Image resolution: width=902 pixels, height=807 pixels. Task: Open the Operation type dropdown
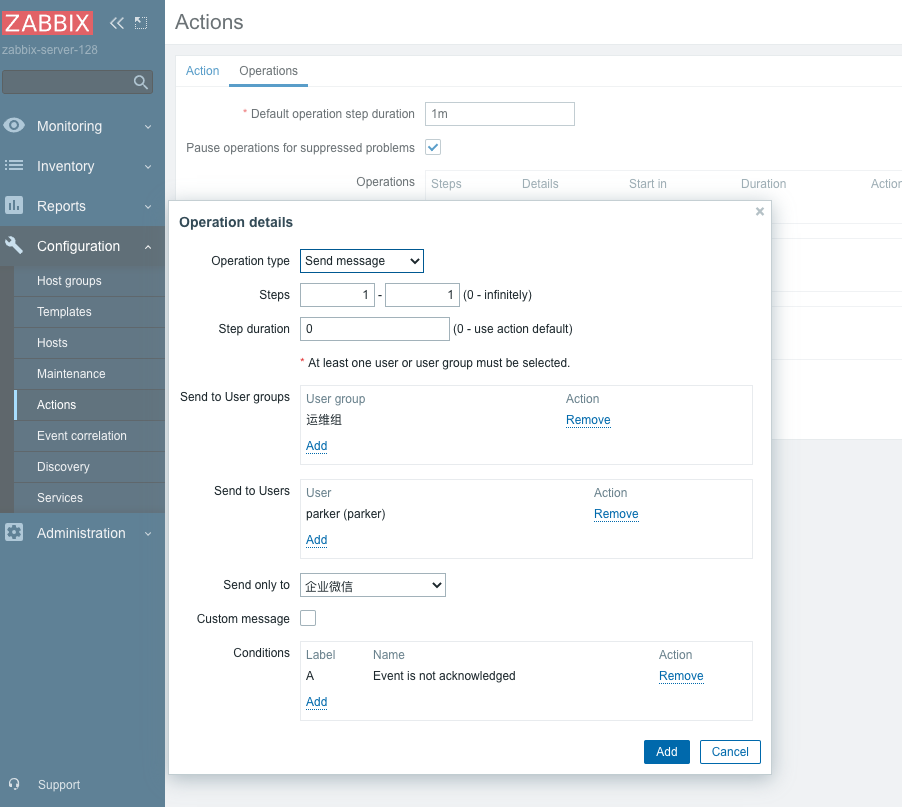[362, 261]
